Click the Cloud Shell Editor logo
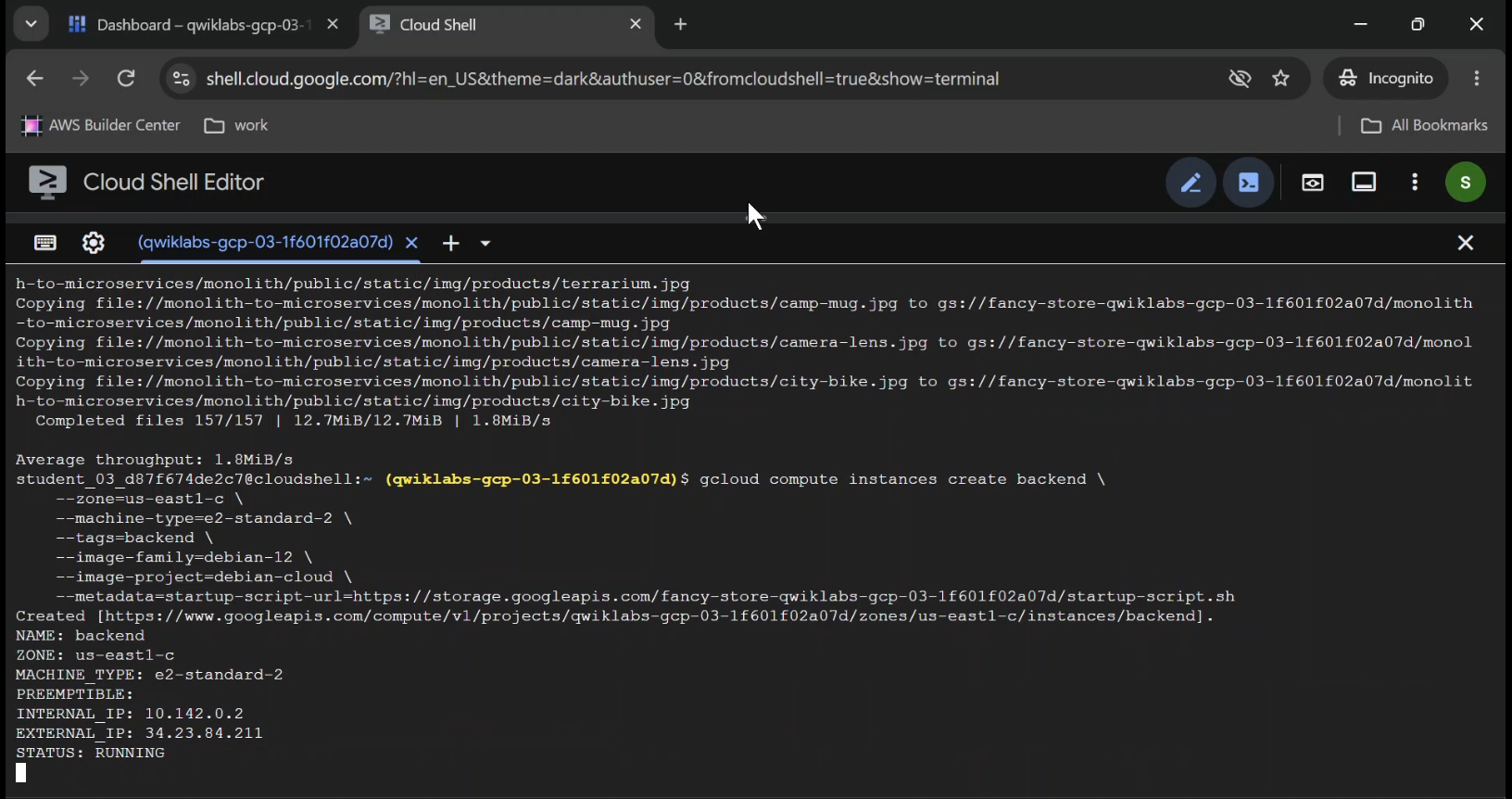Image resolution: width=1512 pixels, height=799 pixels. click(47, 183)
